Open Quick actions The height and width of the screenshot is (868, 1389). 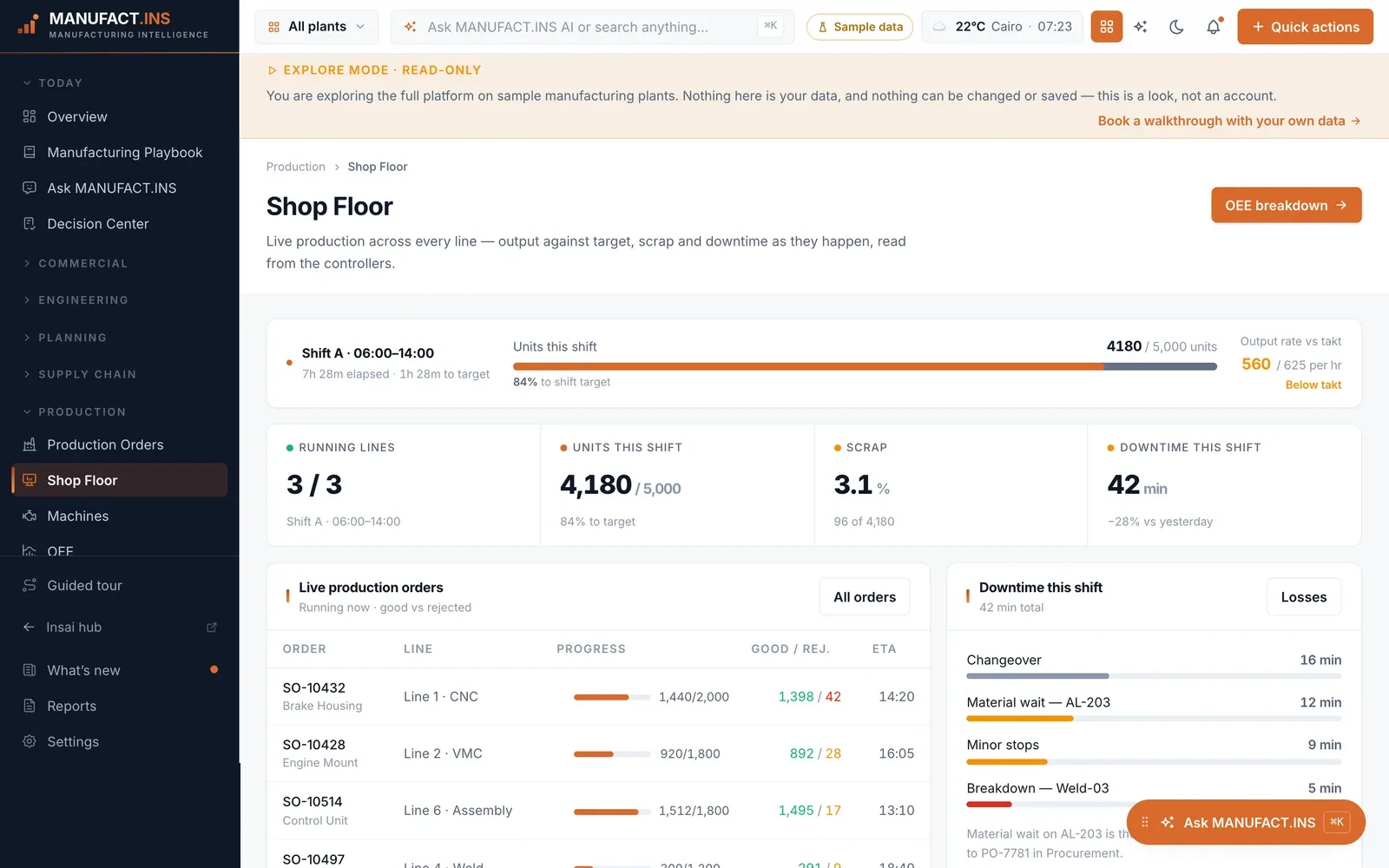tap(1305, 27)
